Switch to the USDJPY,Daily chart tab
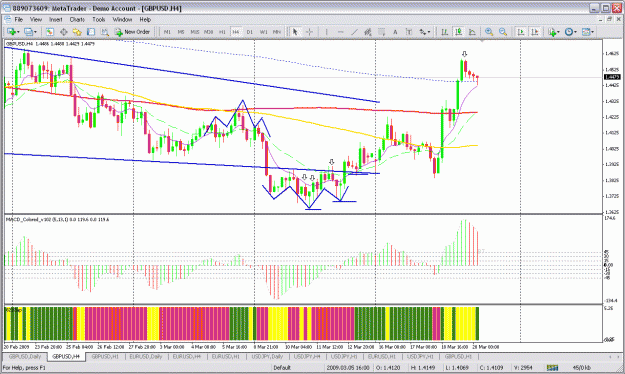The height and width of the screenshot is (374, 625). tap(267, 356)
